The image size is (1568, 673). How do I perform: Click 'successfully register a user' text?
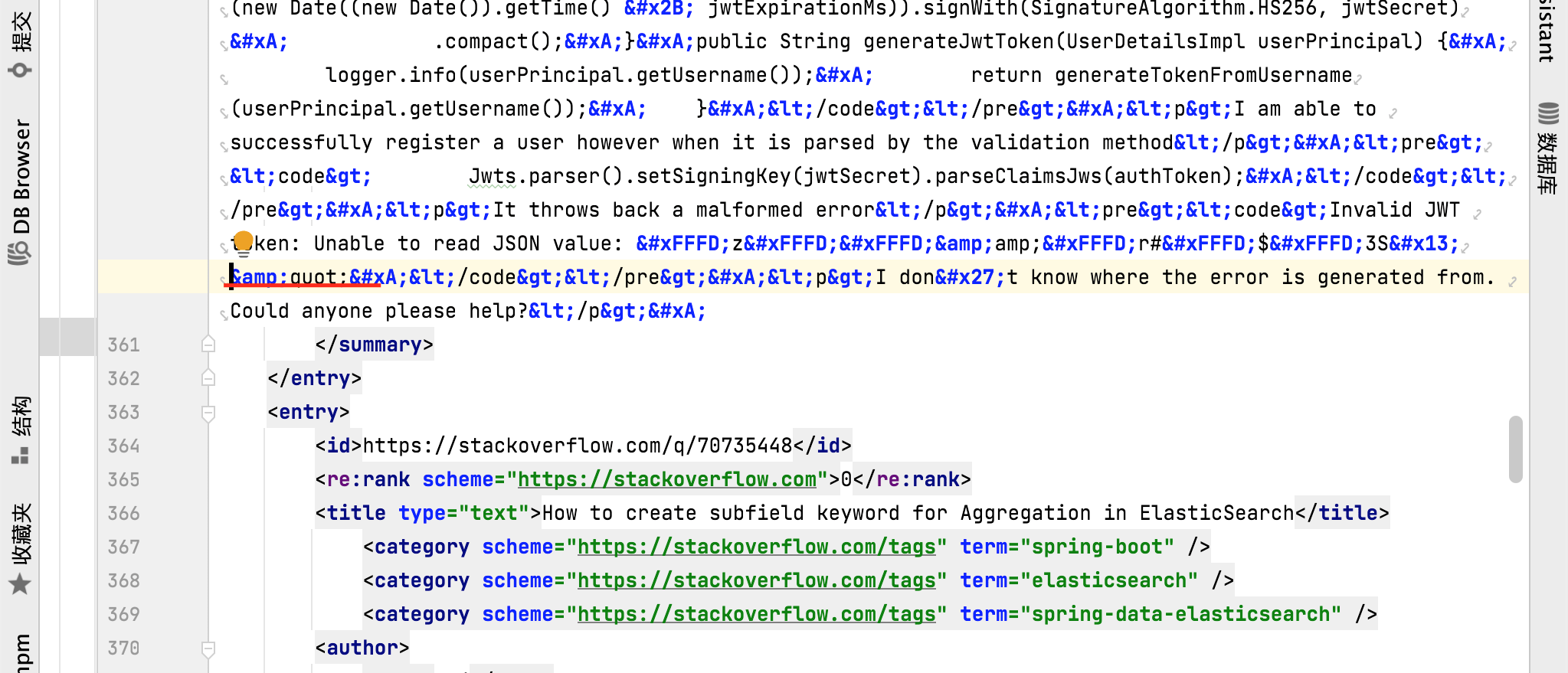pyautogui.click(x=398, y=142)
